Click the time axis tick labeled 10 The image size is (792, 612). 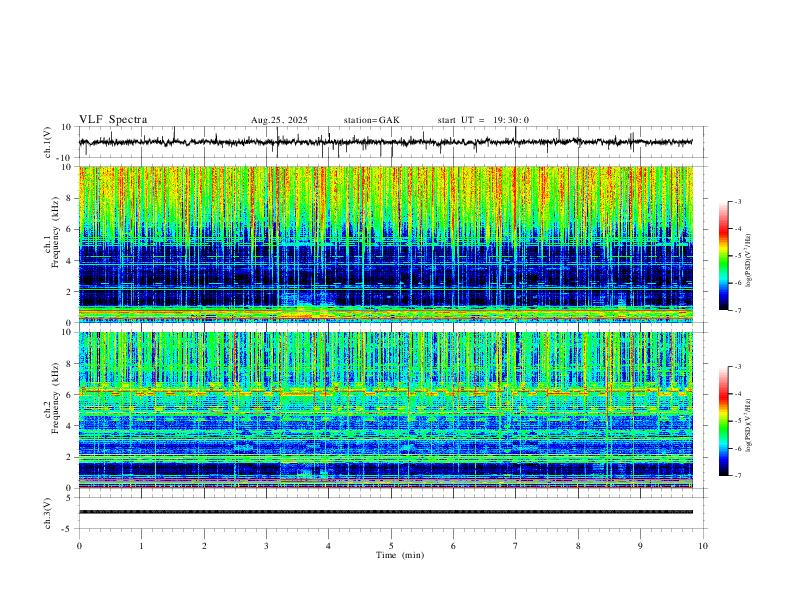703,546
